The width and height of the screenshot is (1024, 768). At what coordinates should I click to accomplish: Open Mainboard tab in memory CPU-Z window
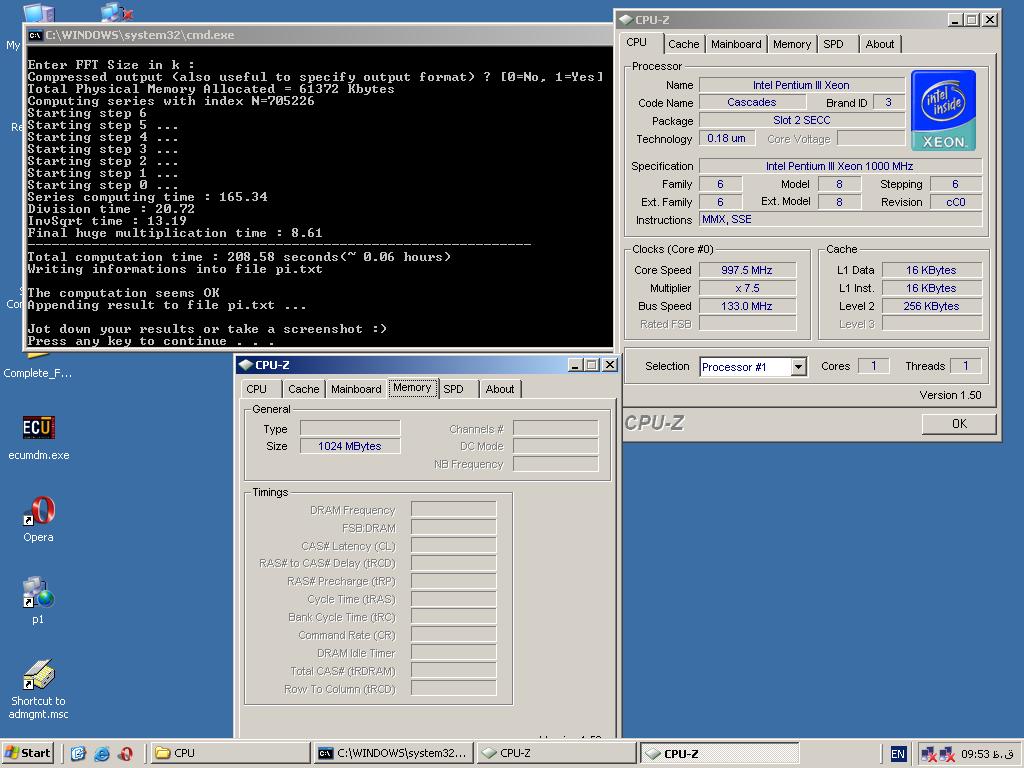pyautogui.click(x=356, y=389)
